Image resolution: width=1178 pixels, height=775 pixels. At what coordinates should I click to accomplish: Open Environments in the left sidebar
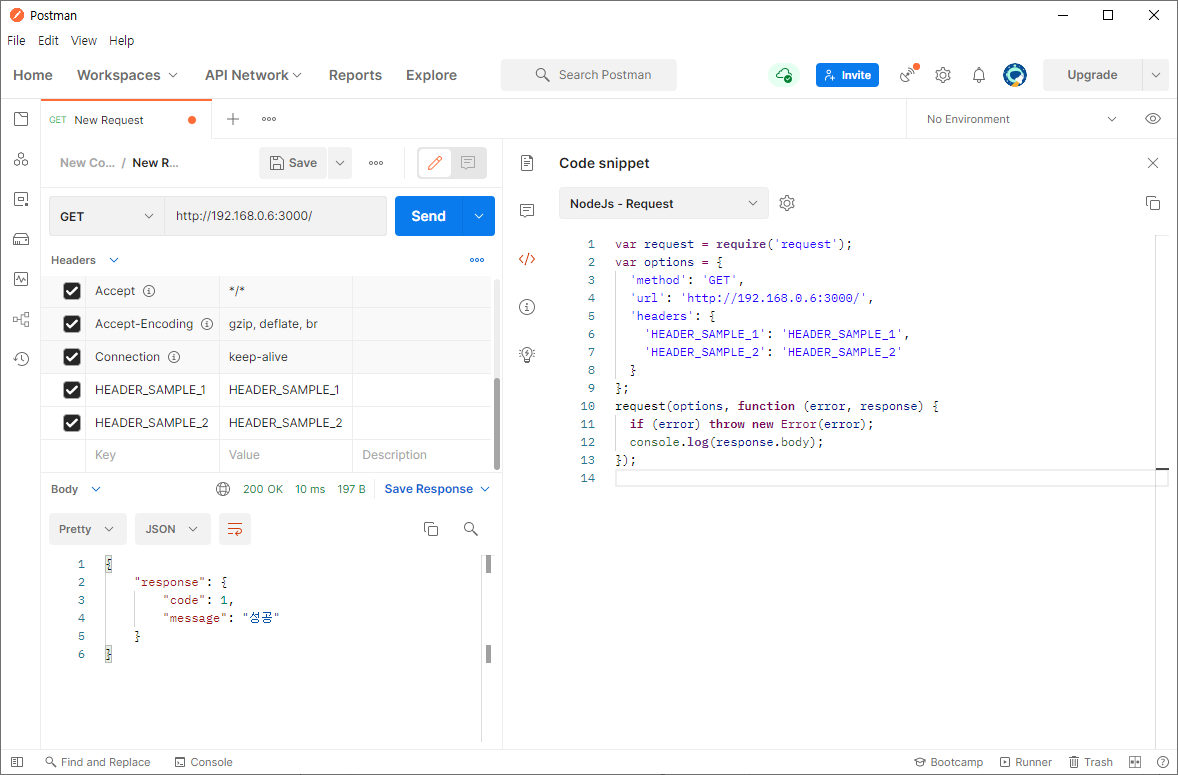(21, 199)
